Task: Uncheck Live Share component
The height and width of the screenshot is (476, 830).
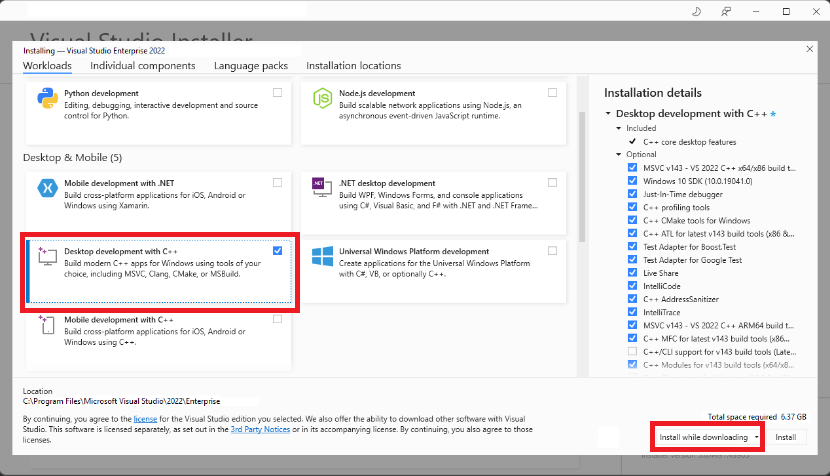Action: pos(632,273)
